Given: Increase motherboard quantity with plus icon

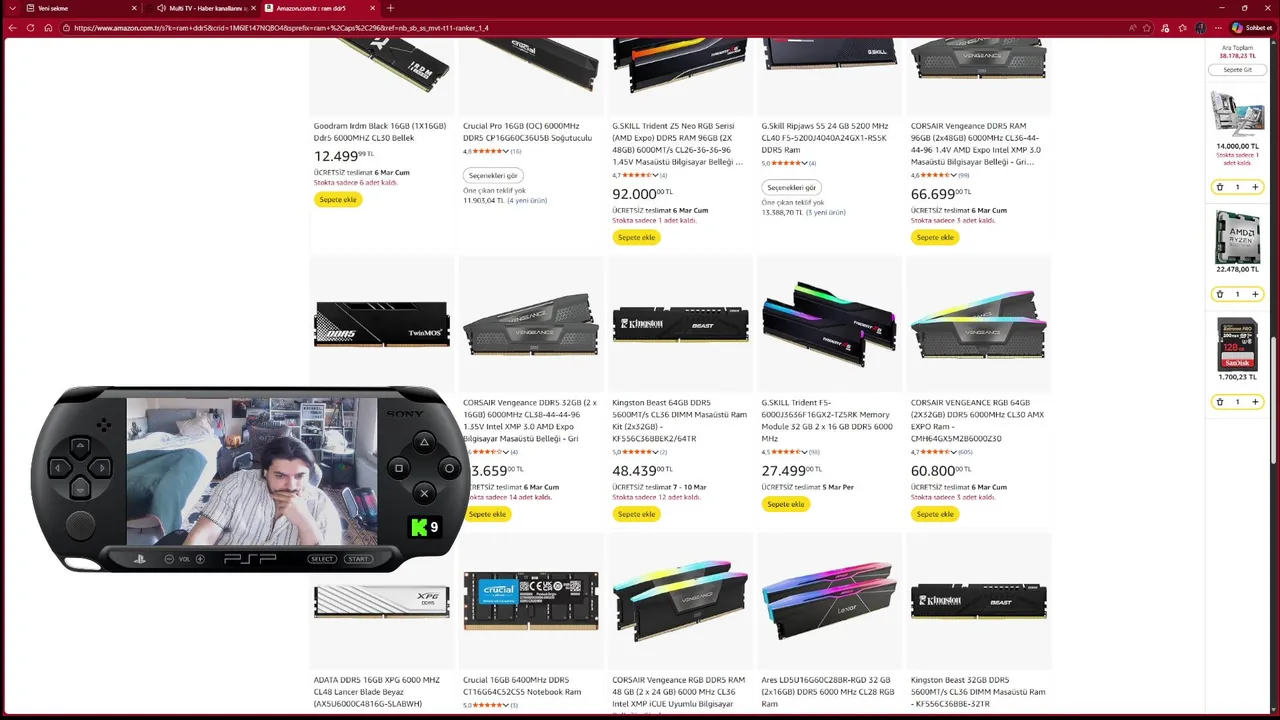Looking at the screenshot, I should [1255, 187].
